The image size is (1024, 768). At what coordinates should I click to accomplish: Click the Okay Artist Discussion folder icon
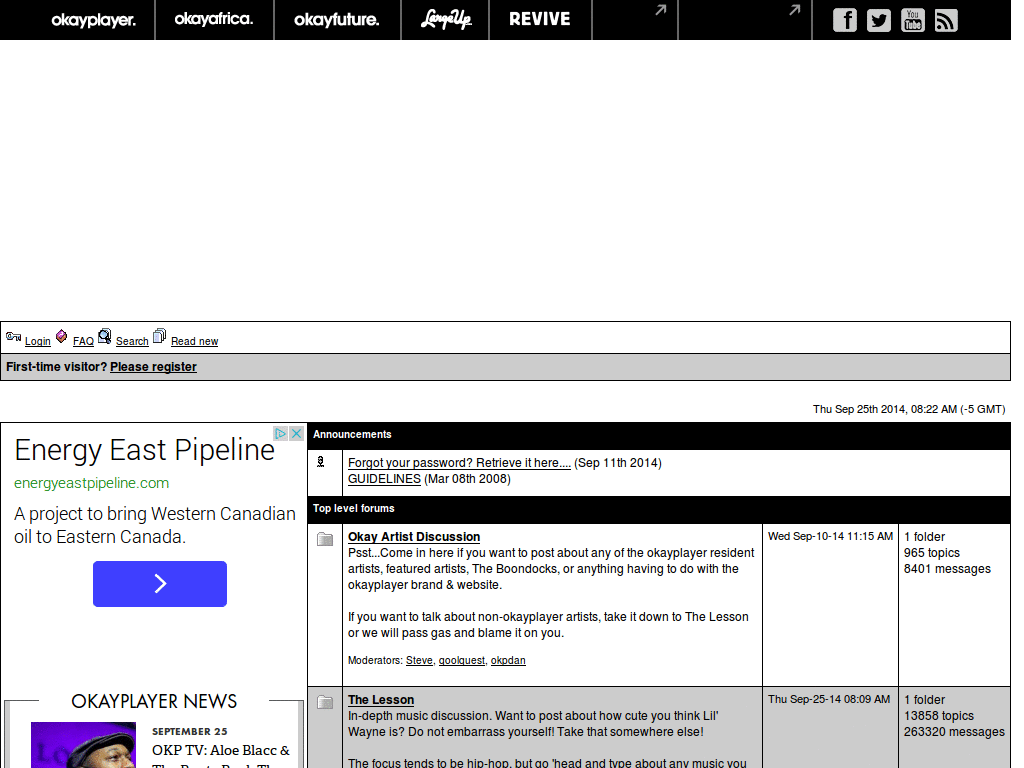click(325, 539)
